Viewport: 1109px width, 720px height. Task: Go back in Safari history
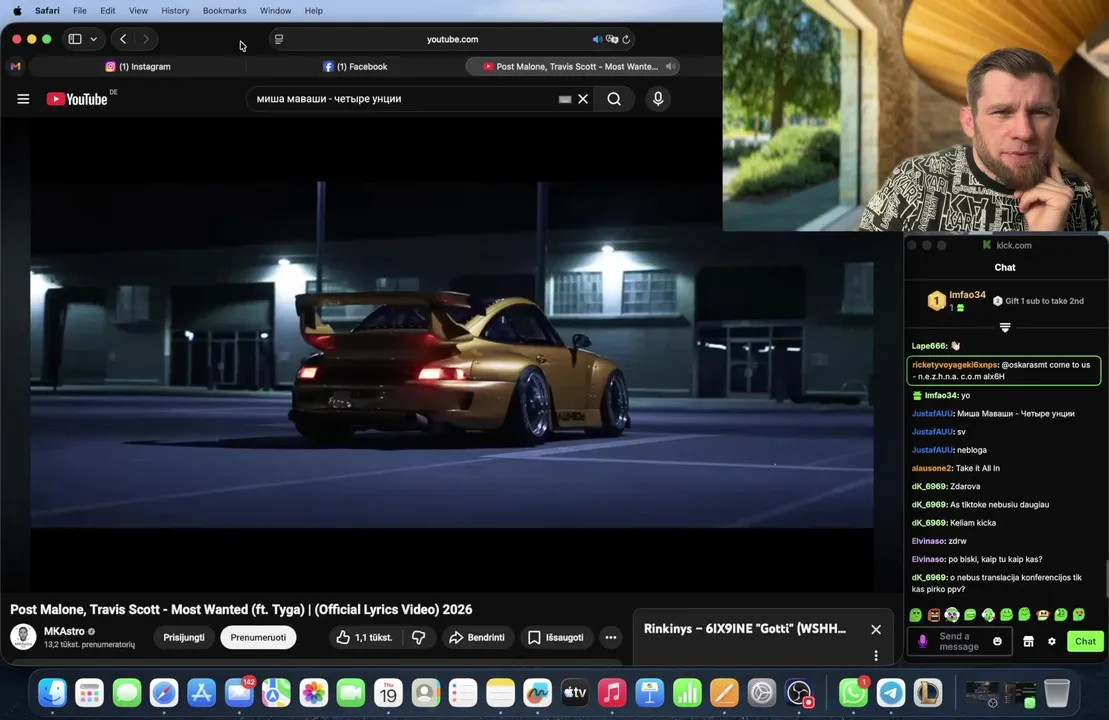[123, 39]
